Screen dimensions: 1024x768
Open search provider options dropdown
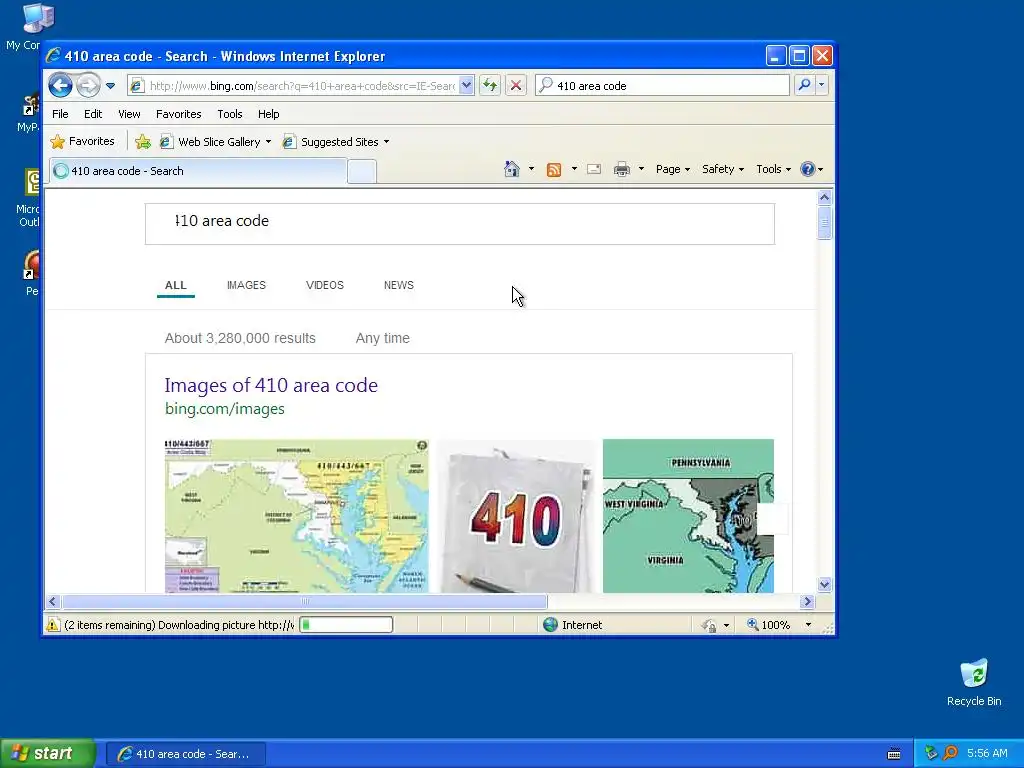coord(822,85)
